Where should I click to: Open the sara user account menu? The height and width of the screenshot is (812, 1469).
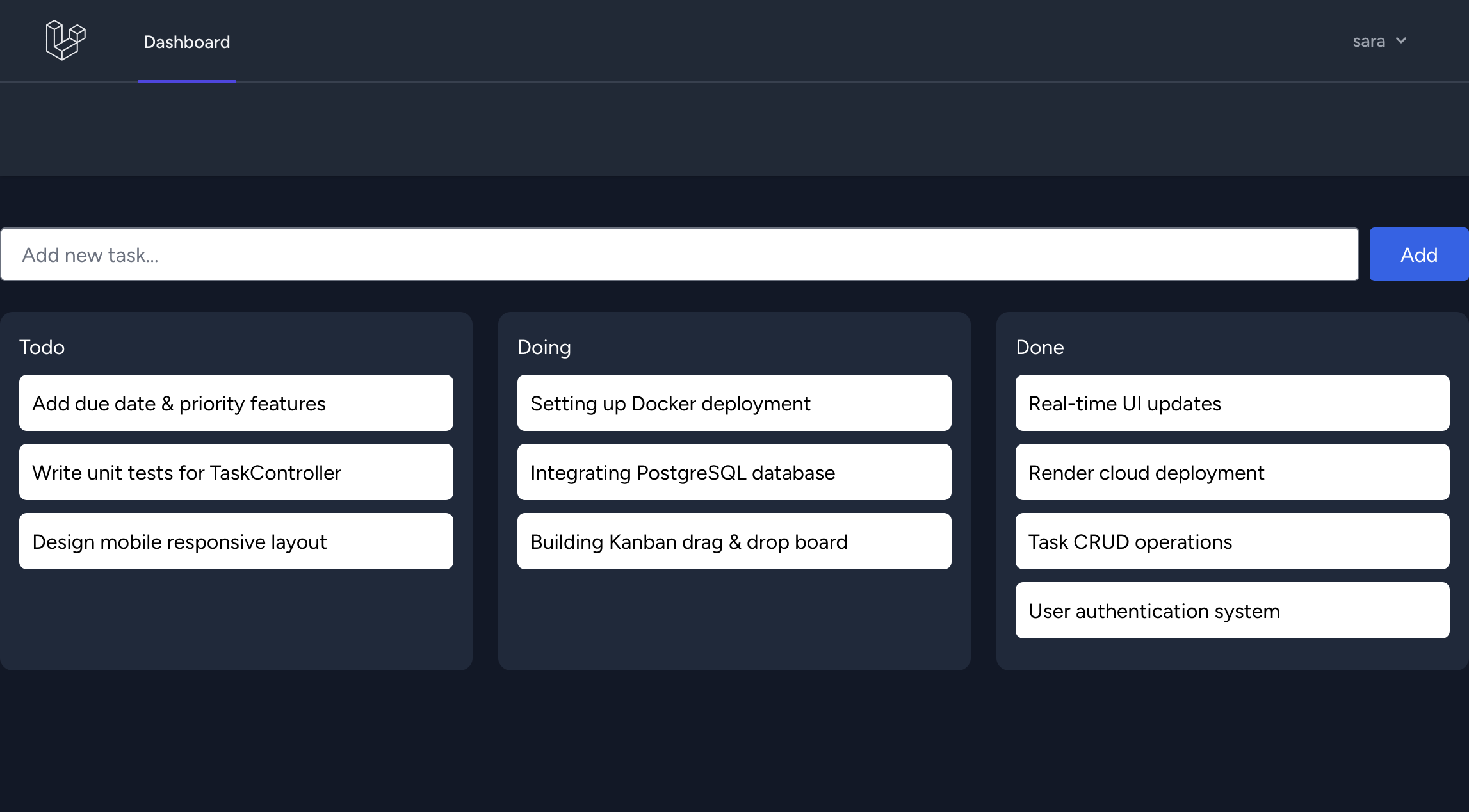(1369, 40)
